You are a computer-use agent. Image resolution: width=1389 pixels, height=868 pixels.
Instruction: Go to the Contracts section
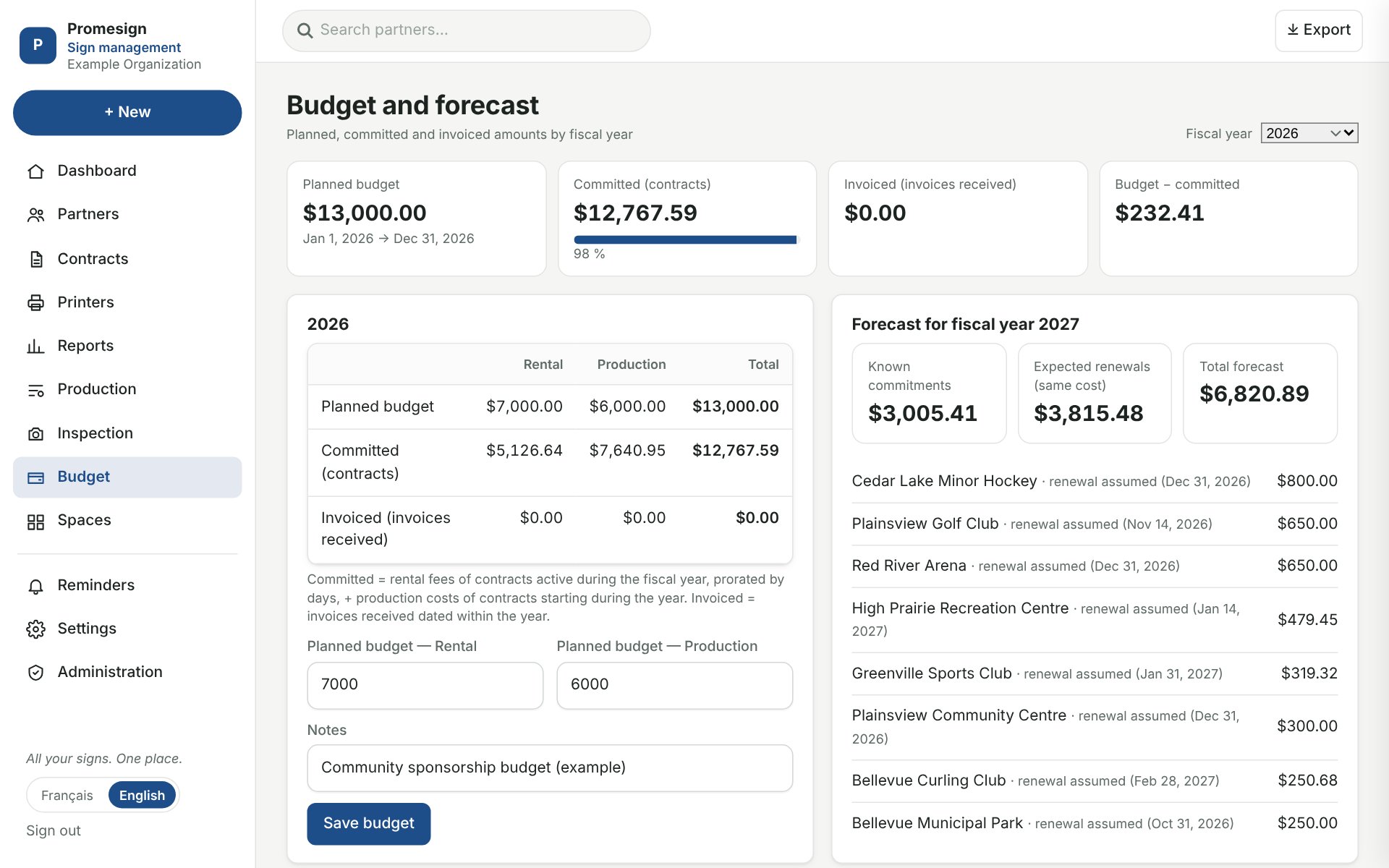127,259
